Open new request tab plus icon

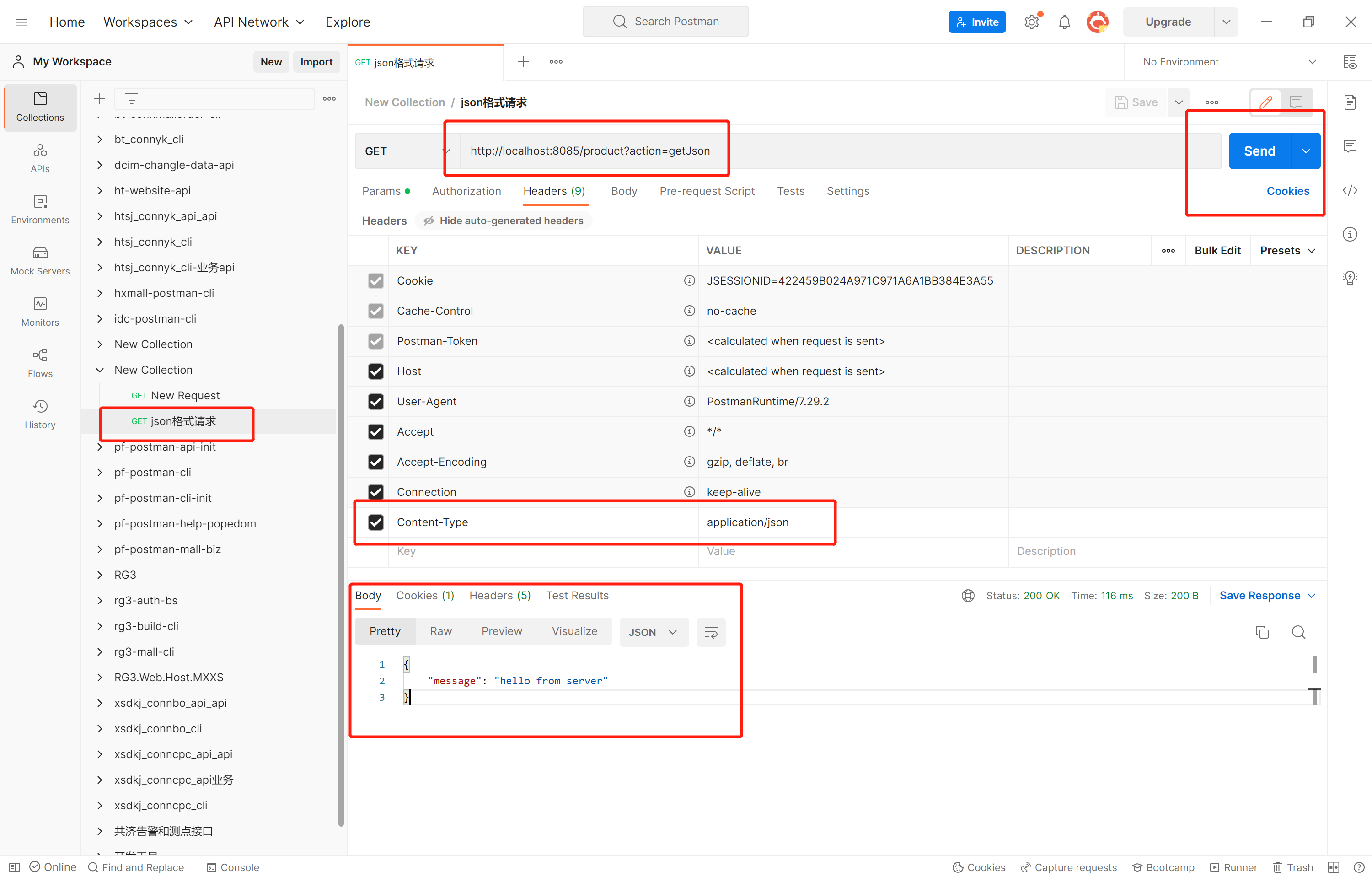[523, 62]
